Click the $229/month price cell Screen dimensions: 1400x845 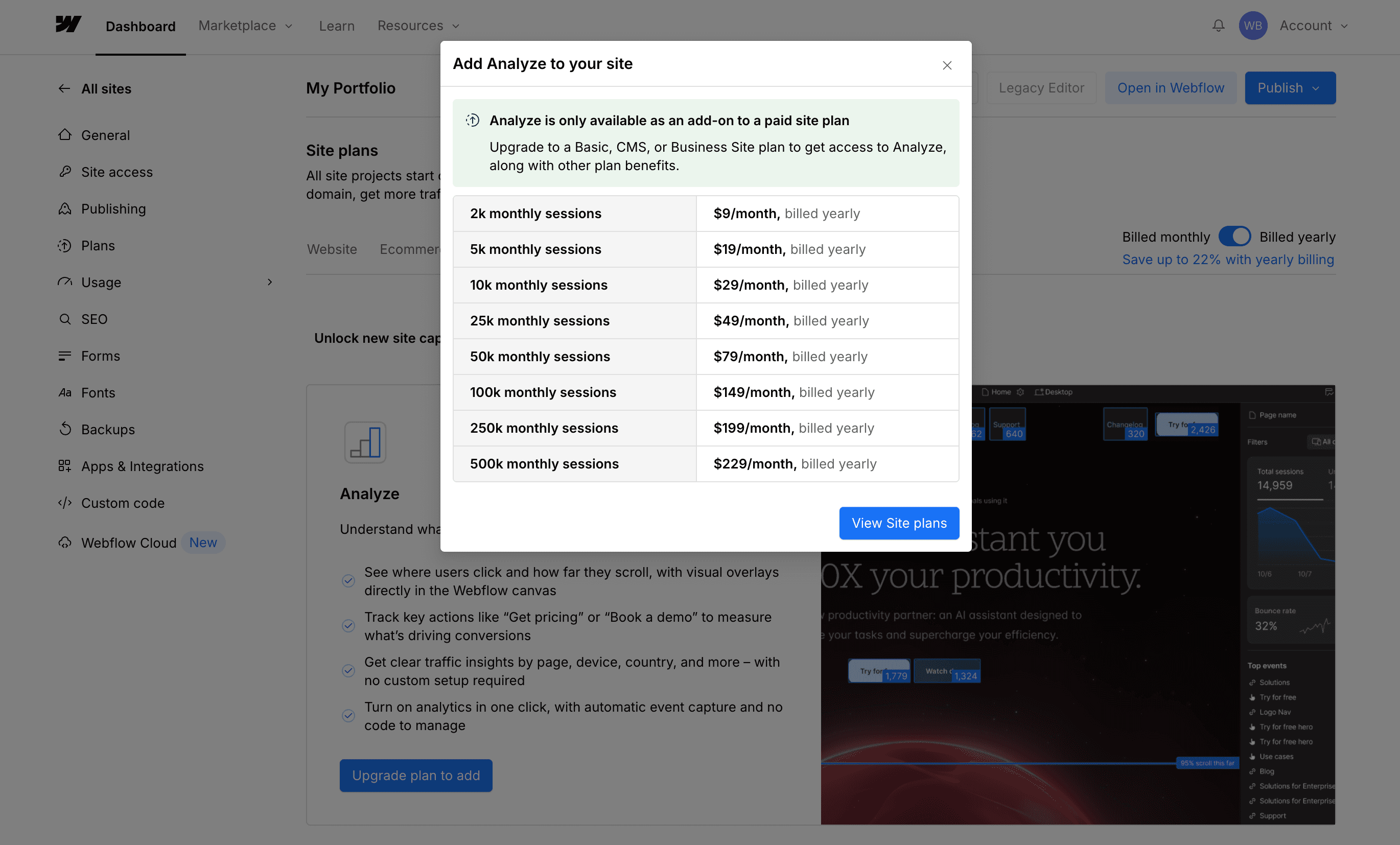pyautogui.click(x=827, y=464)
